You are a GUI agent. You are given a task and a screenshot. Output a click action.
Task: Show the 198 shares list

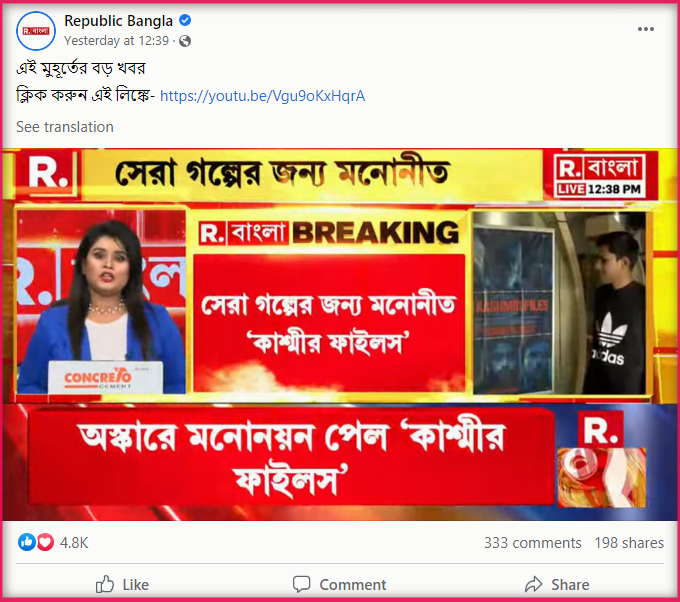click(629, 543)
